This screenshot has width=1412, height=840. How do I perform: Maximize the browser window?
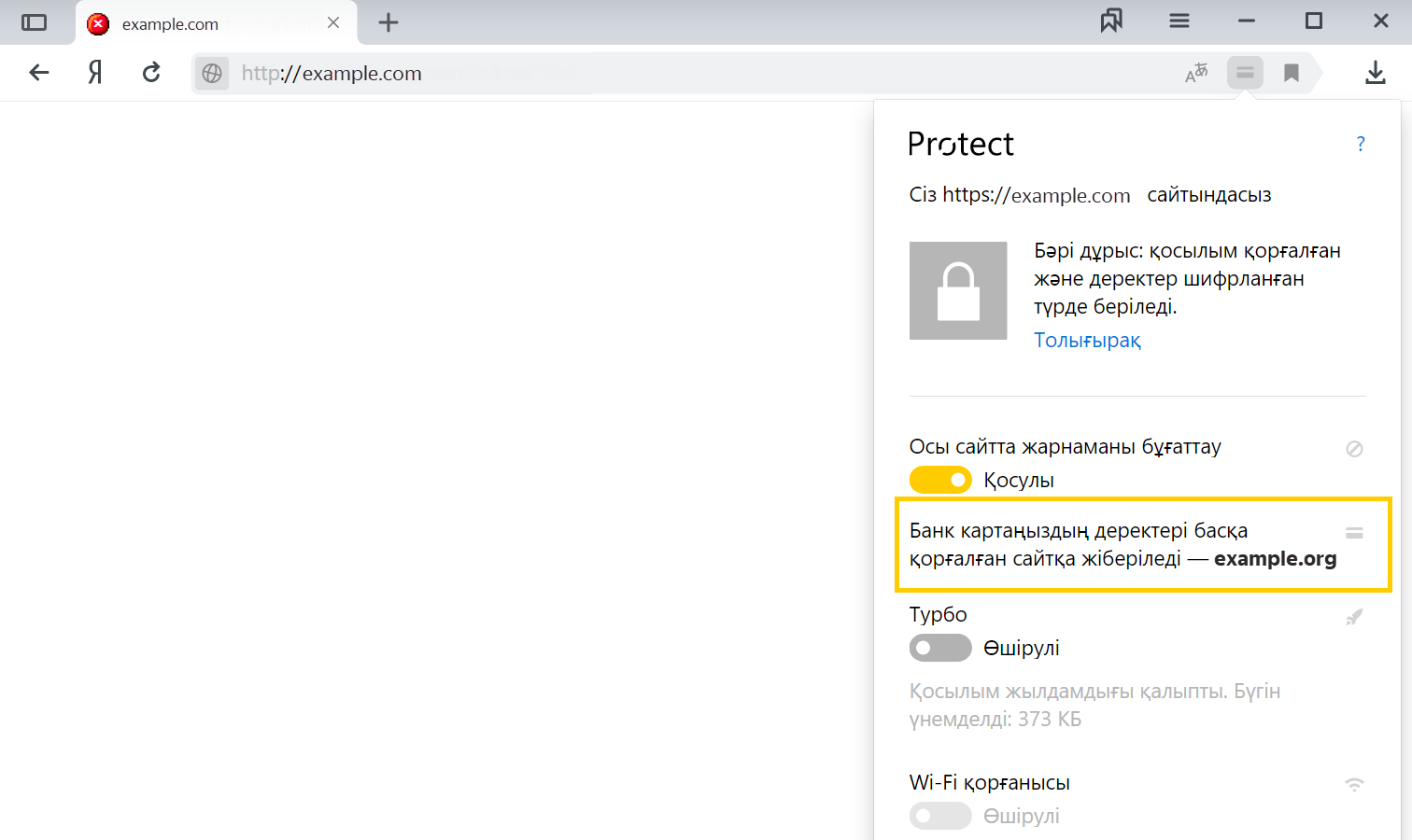coord(1314,21)
